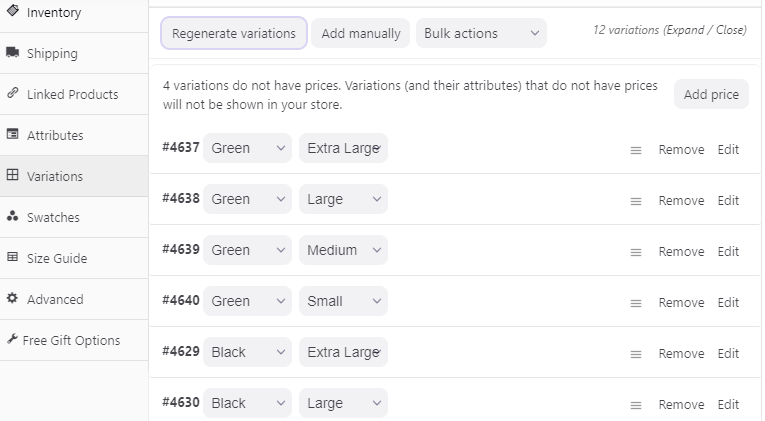Switch to the Inventory tab
The width and height of the screenshot is (765, 421).
(54, 13)
